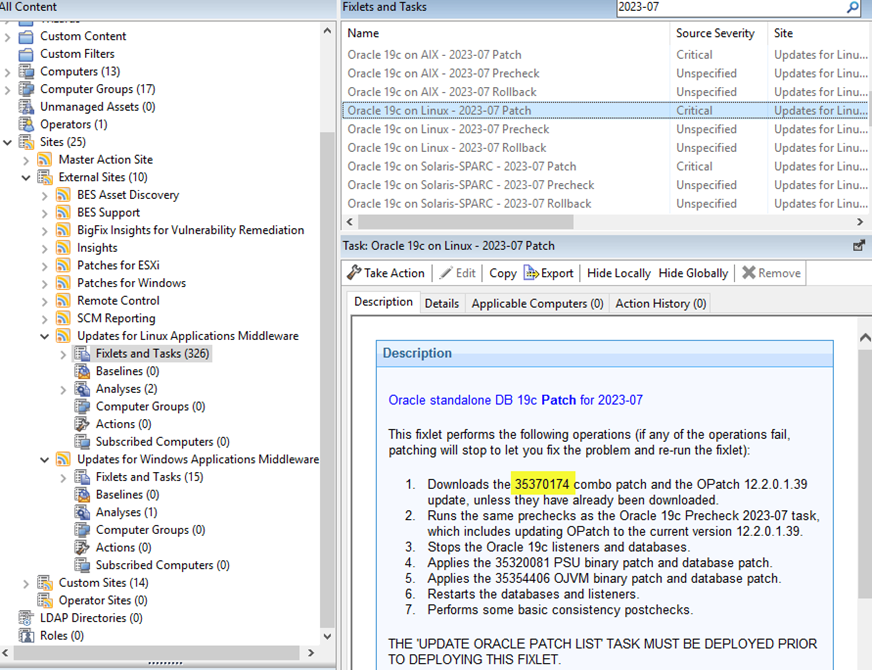Click the Master Action Site feed icon
Viewport: 872px width, 670px height.
pos(44,160)
